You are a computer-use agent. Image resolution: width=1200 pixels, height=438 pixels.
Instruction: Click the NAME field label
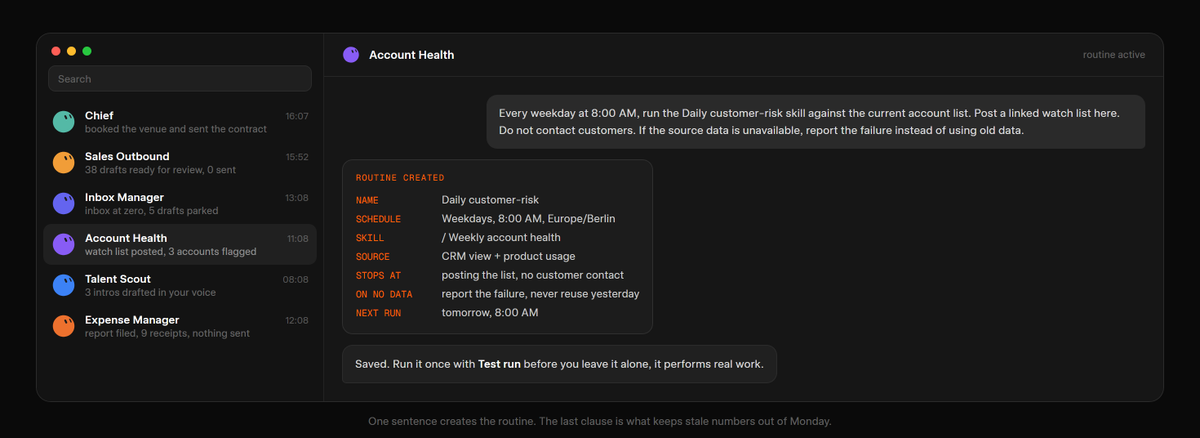(367, 200)
